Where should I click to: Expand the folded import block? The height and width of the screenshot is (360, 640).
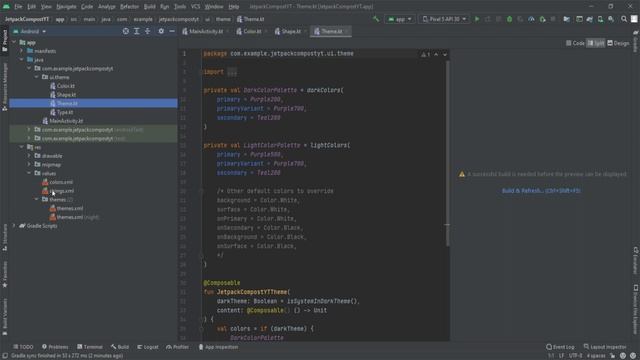point(232,72)
